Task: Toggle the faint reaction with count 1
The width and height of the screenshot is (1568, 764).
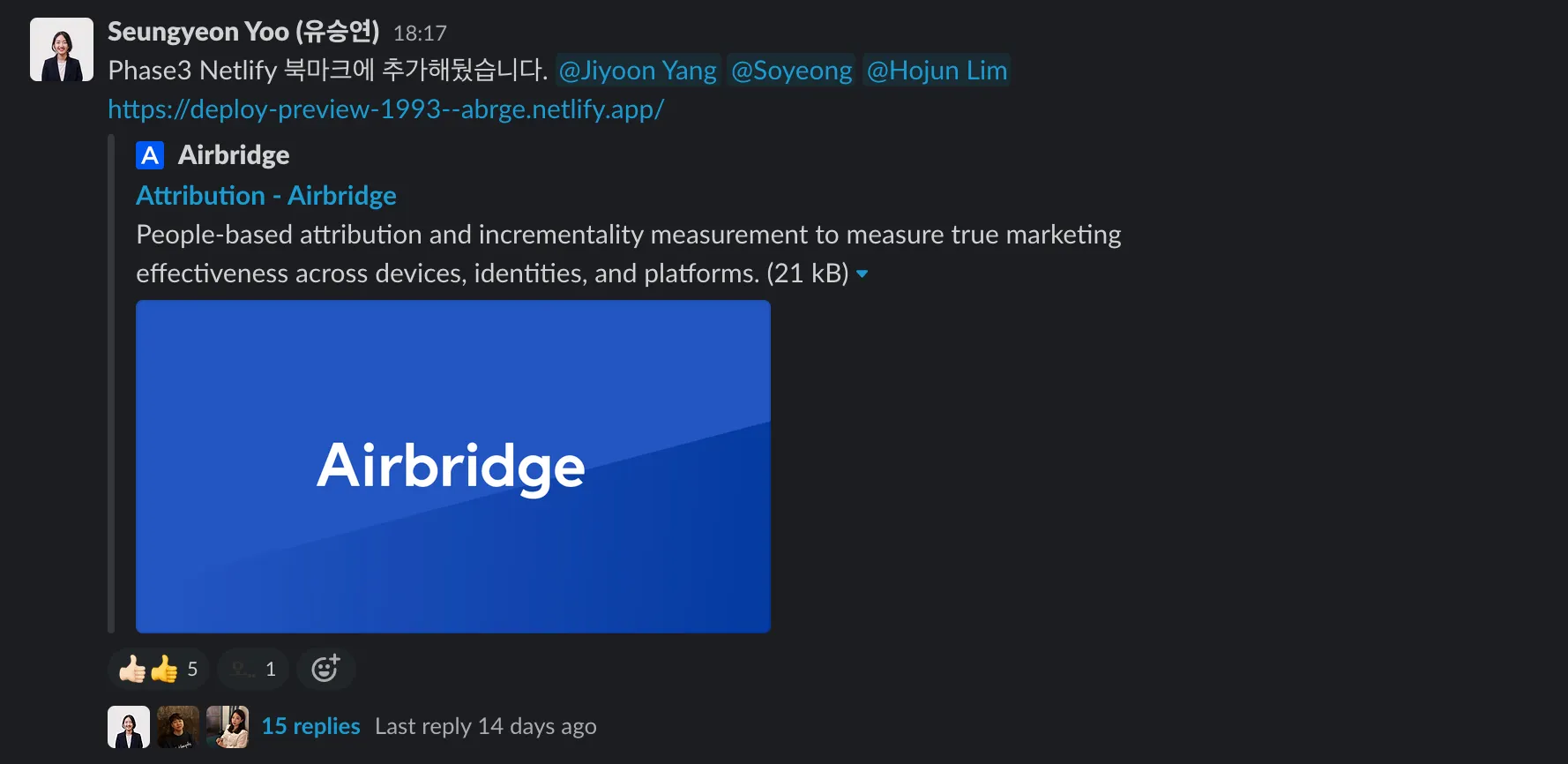Action: (x=253, y=669)
